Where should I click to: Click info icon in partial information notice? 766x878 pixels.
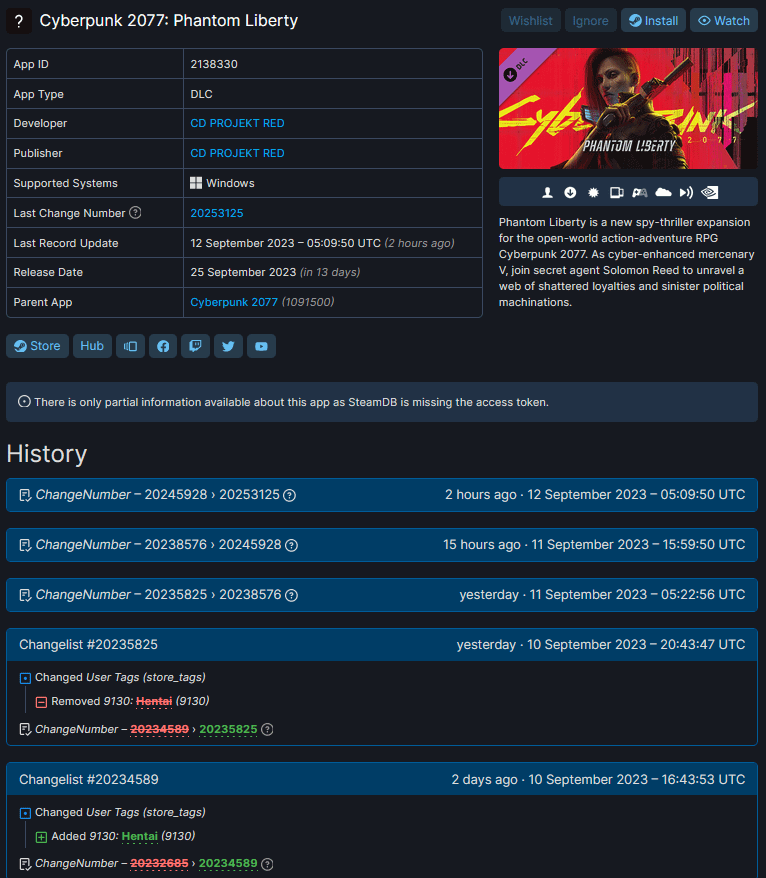point(24,401)
